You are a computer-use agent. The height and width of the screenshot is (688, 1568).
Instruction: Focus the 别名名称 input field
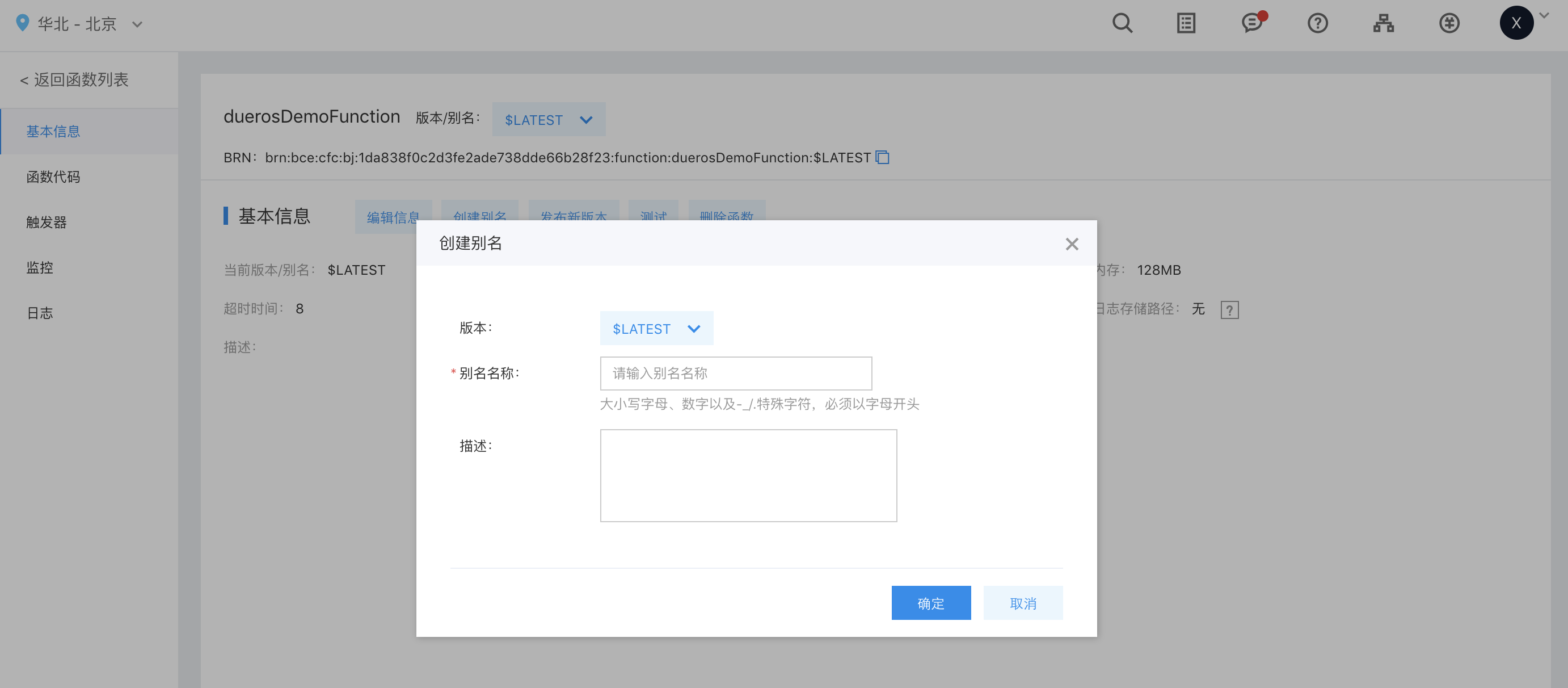pos(735,373)
